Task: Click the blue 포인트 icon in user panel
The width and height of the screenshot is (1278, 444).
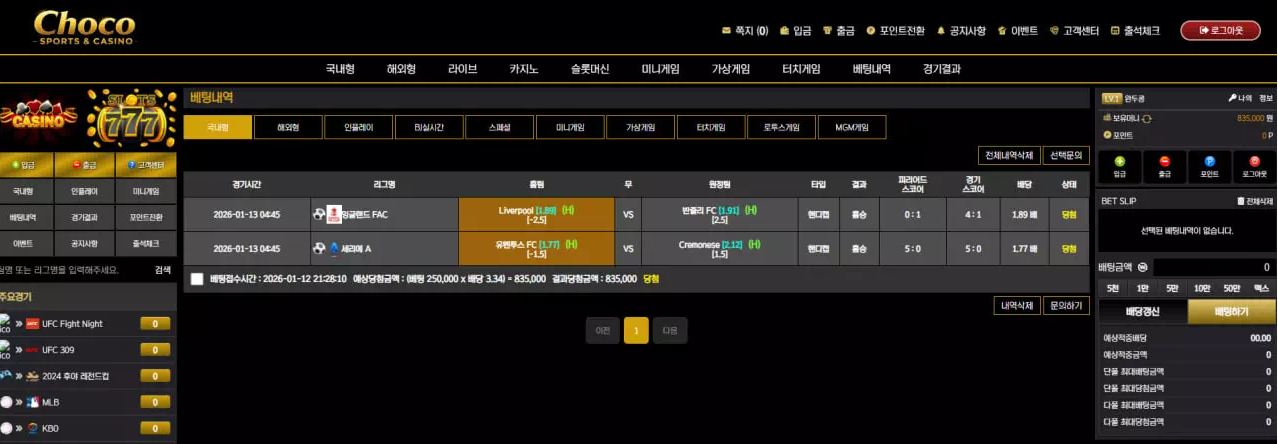Action: (x=1209, y=161)
